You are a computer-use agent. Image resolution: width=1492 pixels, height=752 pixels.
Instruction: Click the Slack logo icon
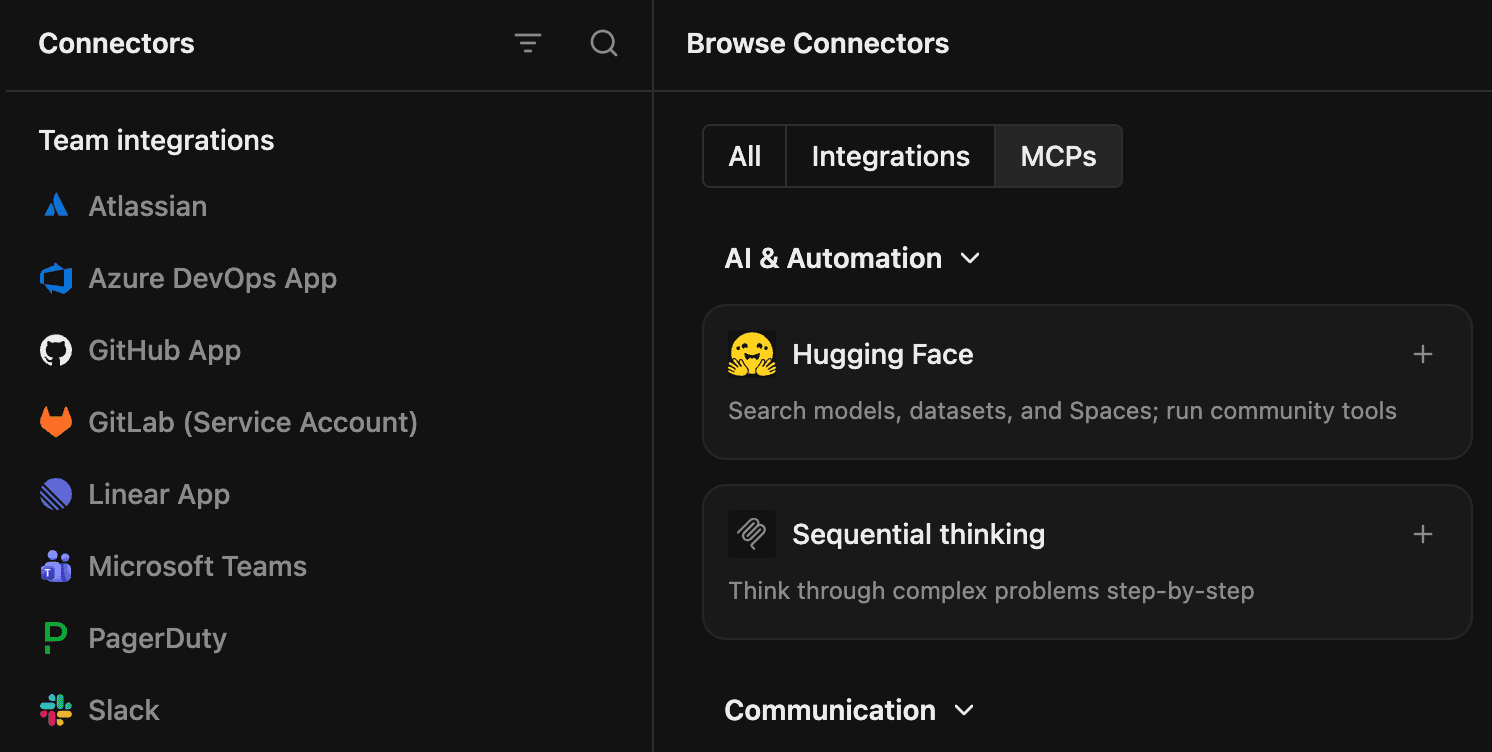pos(56,710)
